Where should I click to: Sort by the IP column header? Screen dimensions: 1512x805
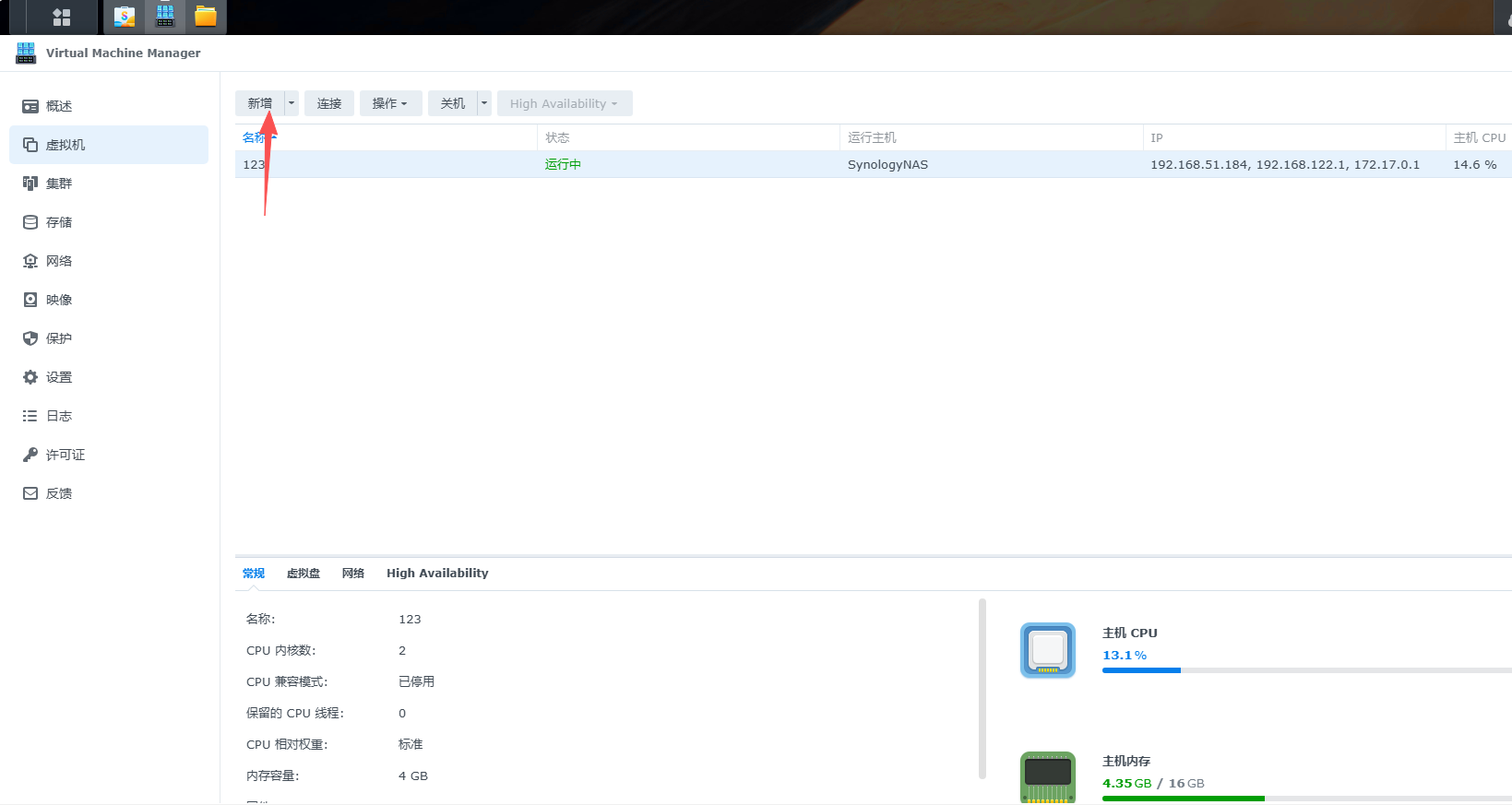tap(1293, 137)
